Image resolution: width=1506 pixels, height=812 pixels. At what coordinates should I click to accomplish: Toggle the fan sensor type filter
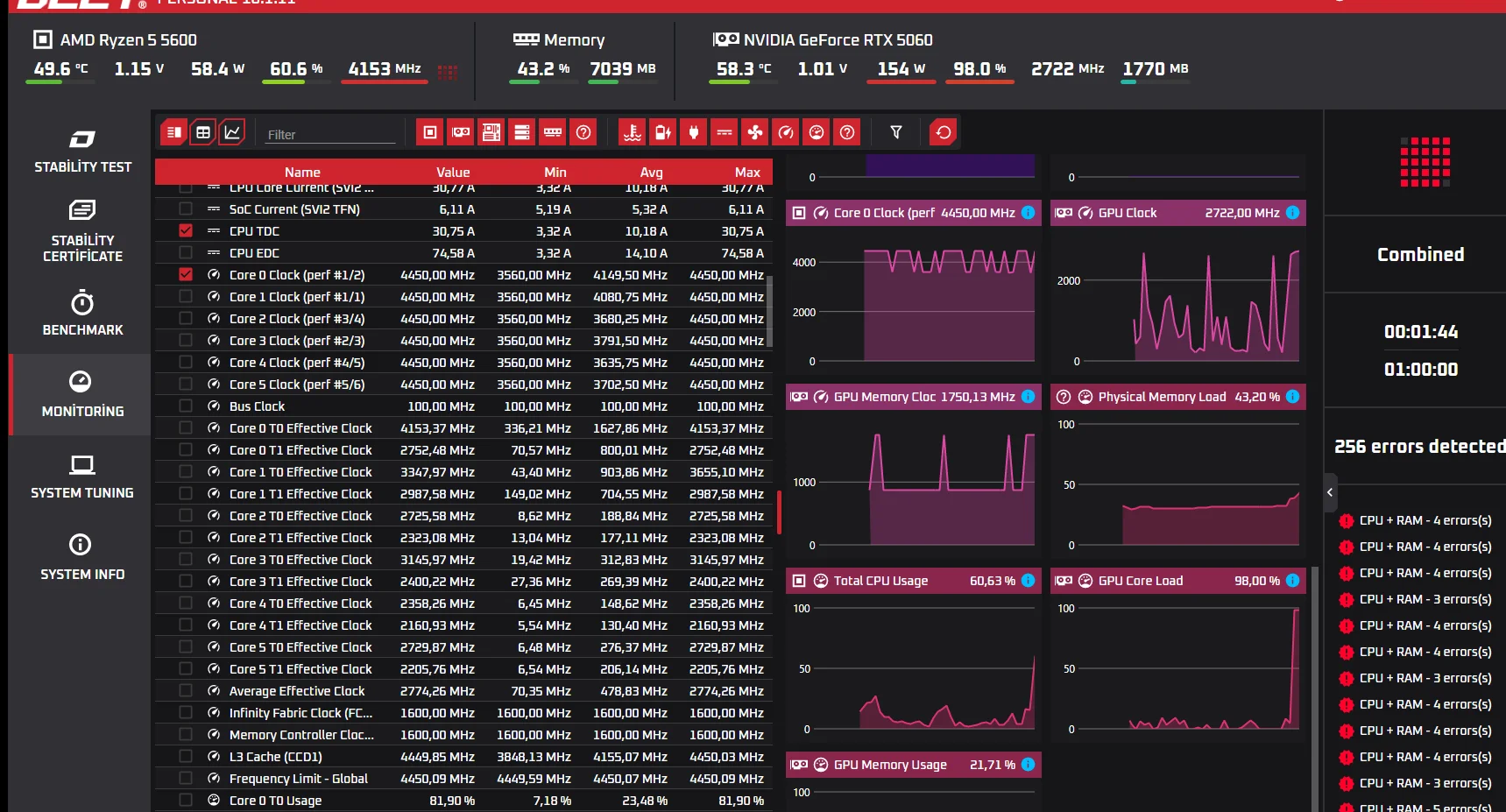(755, 132)
